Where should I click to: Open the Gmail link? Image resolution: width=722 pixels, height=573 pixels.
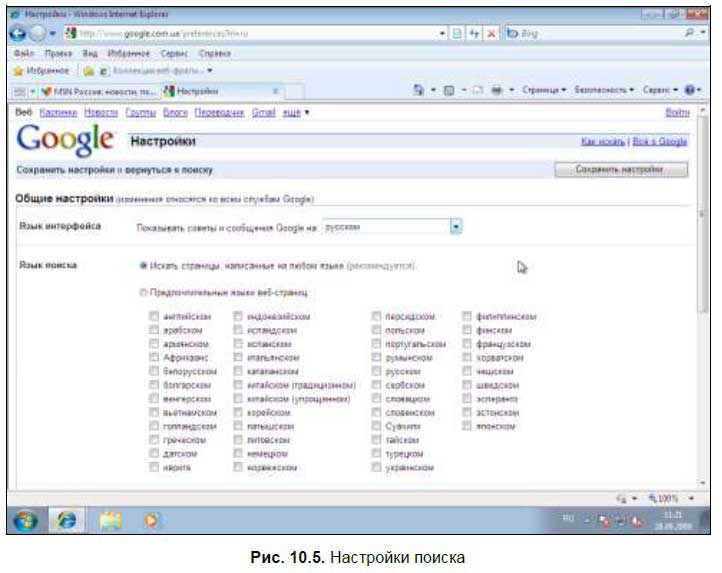pos(263,112)
